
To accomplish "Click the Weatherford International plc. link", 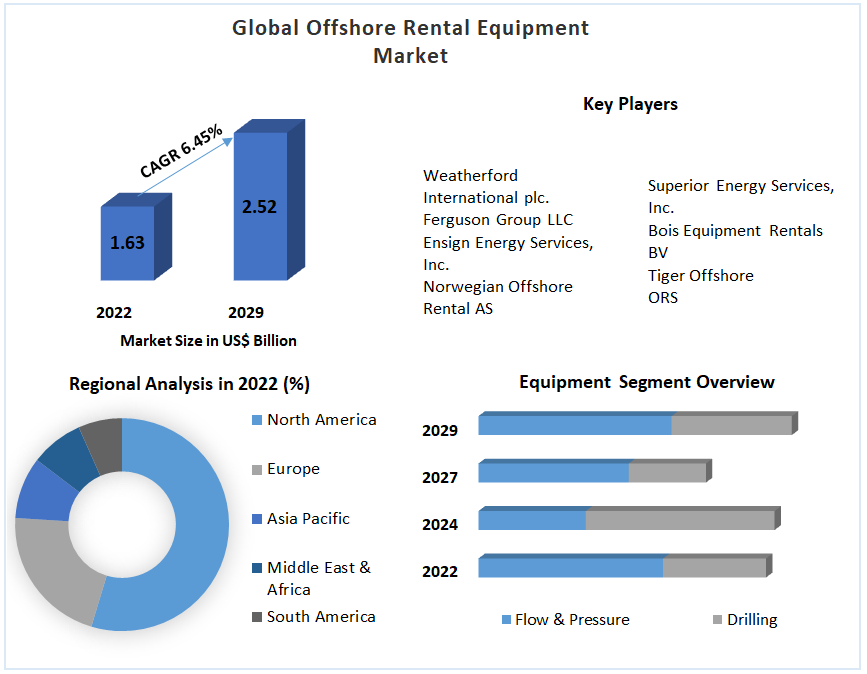I will click(470, 186).
